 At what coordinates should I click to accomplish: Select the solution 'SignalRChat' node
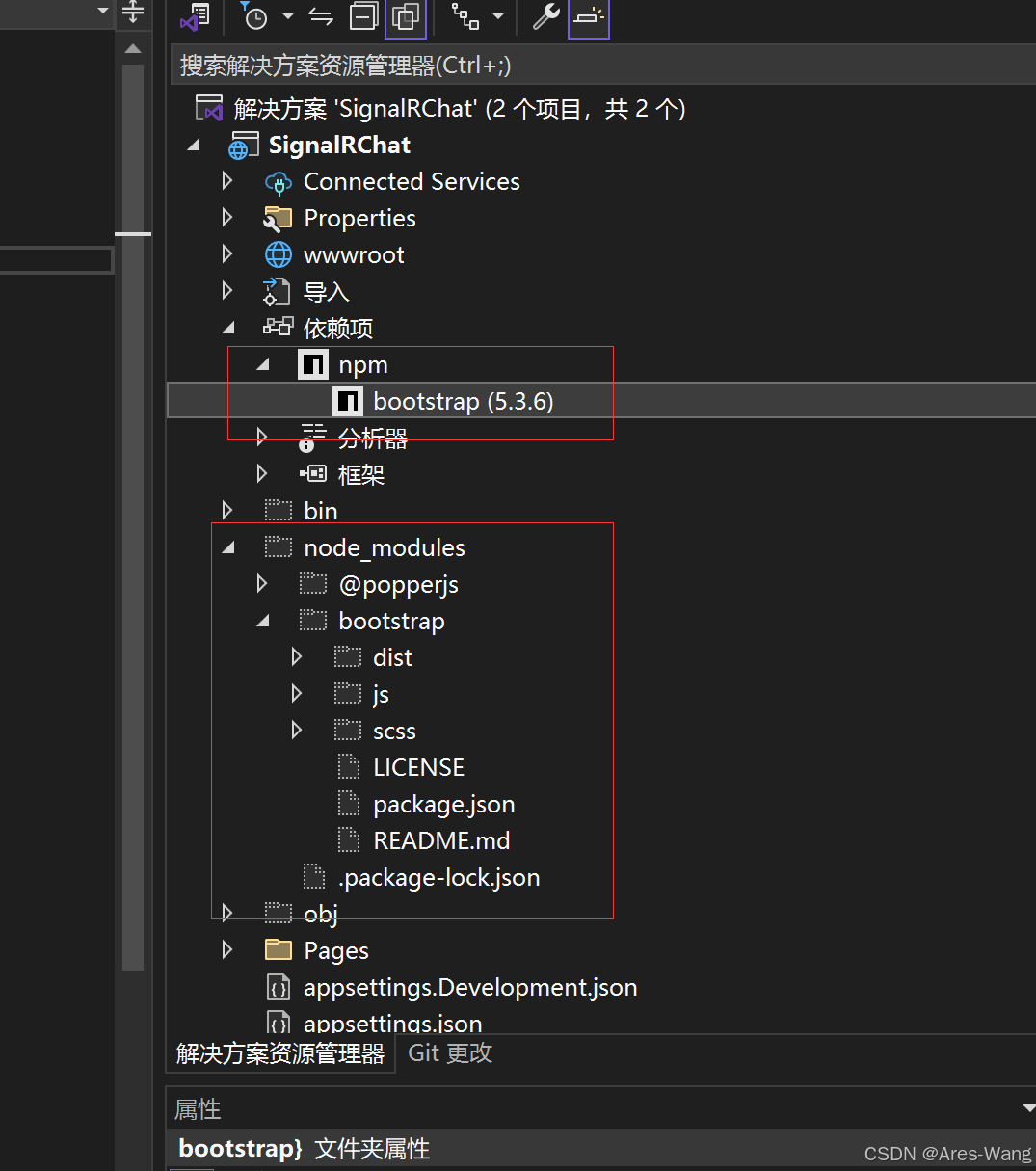click(x=460, y=109)
